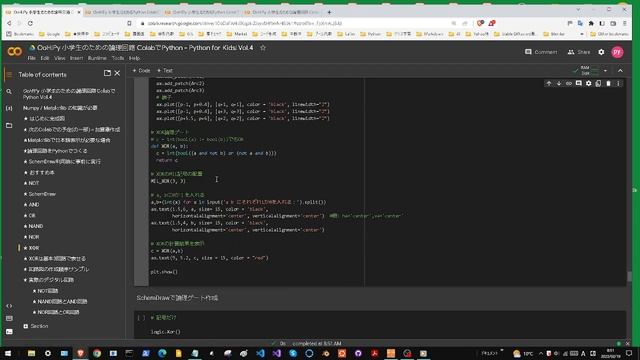Viewport: 640px width, 360px height.
Task: Toggle the Table of contents sidebar icon
Action: pyautogui.click(x=9, y=75)
